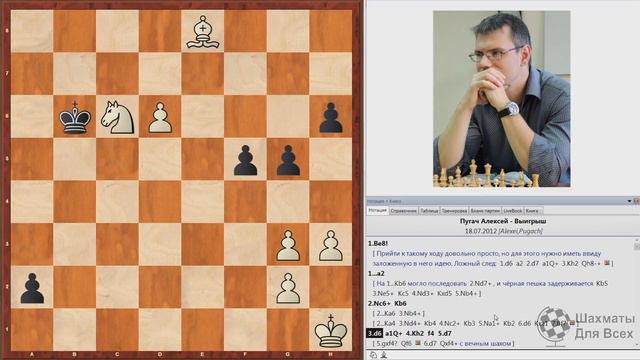Open variation move 3.Kh2
The height and width of the screenshot is (360, 640).
pos(569,263)
